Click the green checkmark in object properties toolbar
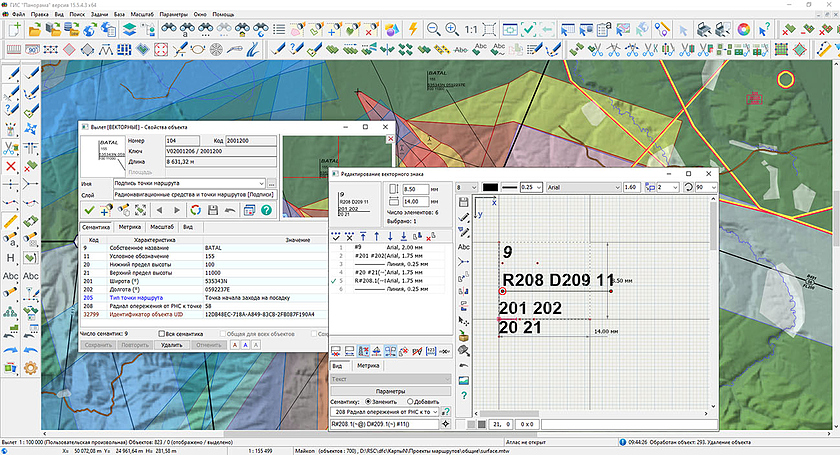840x455 pixels. [89, 210]
